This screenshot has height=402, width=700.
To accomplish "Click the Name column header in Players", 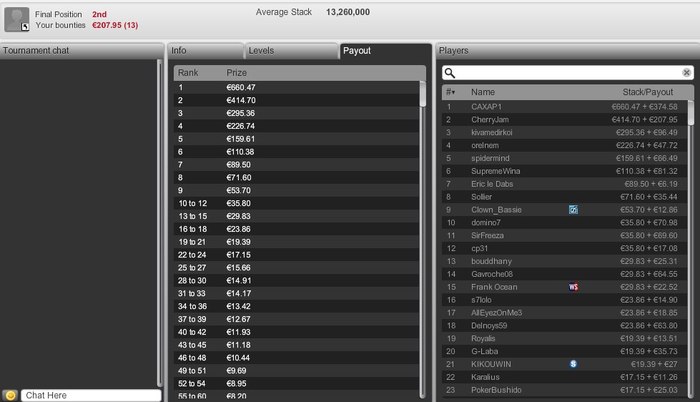I will click(483, 92).
